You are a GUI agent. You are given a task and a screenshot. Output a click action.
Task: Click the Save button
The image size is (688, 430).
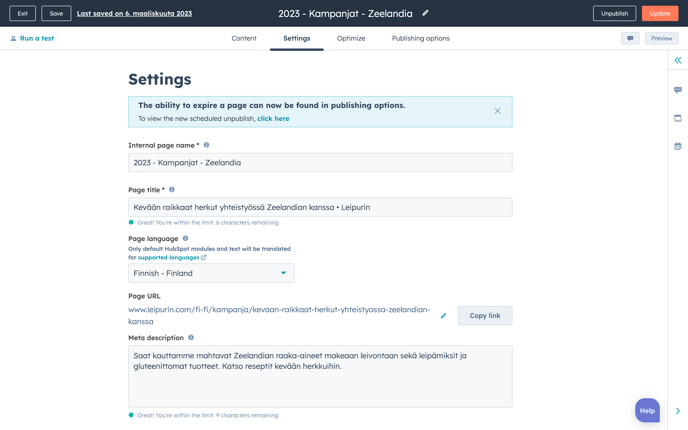(x=56, y=13)
